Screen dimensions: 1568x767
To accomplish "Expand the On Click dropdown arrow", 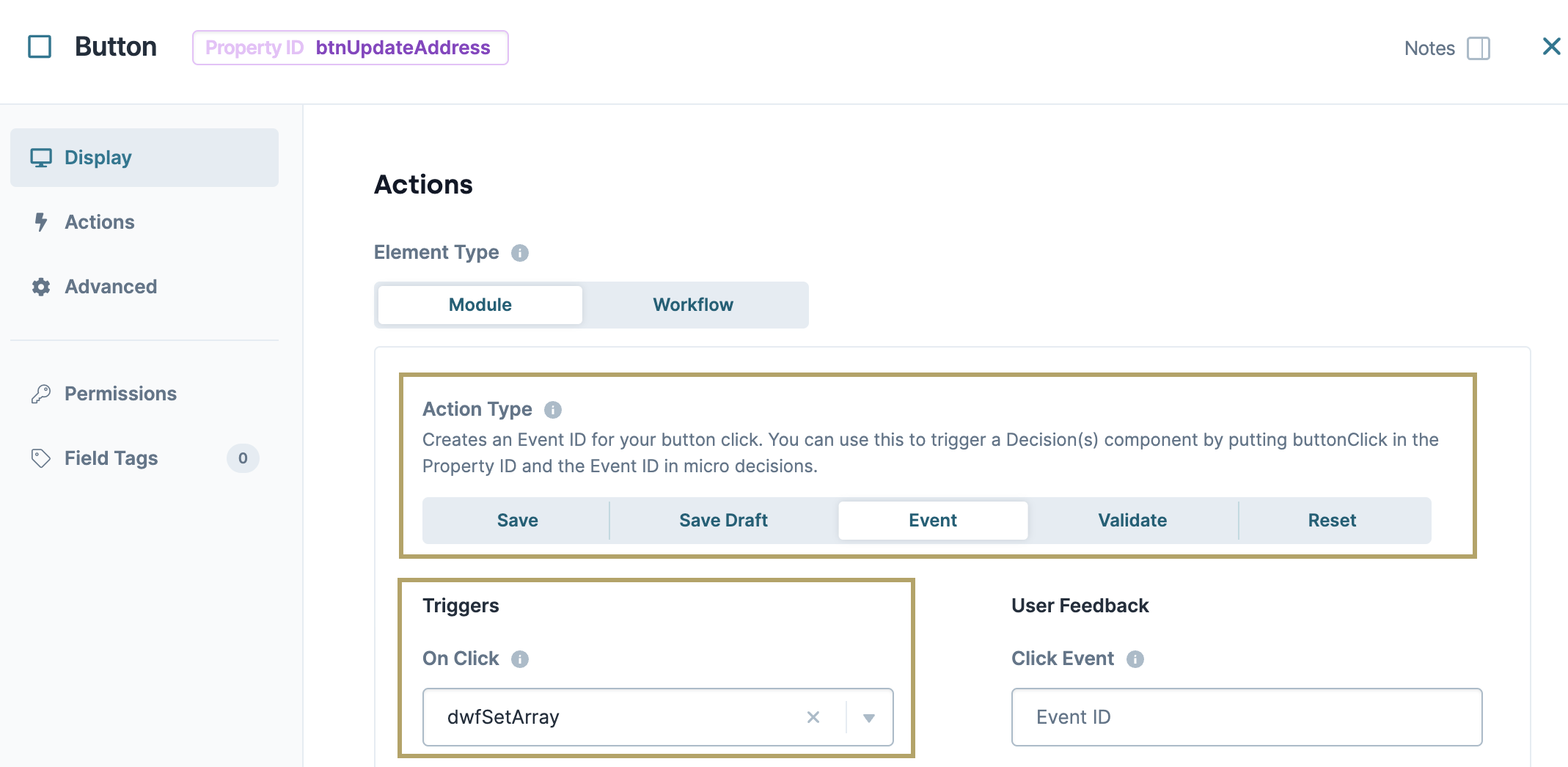I will coord(869,718).
